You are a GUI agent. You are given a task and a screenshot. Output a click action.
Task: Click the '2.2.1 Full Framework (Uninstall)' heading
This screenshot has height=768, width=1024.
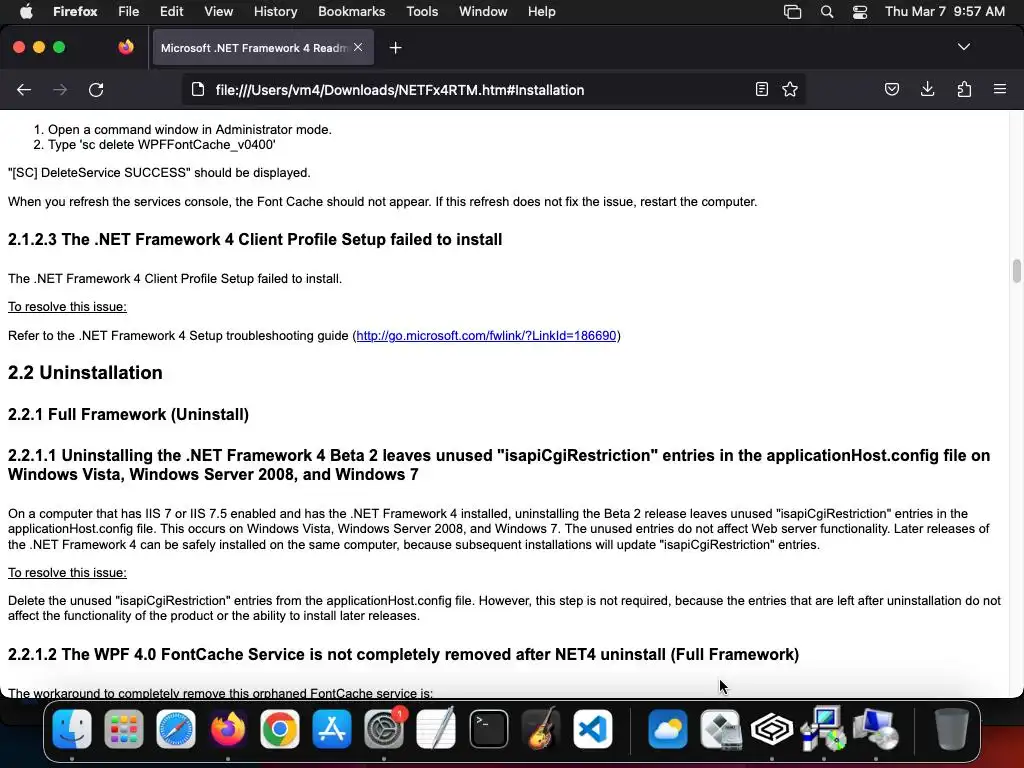[128, 415]
